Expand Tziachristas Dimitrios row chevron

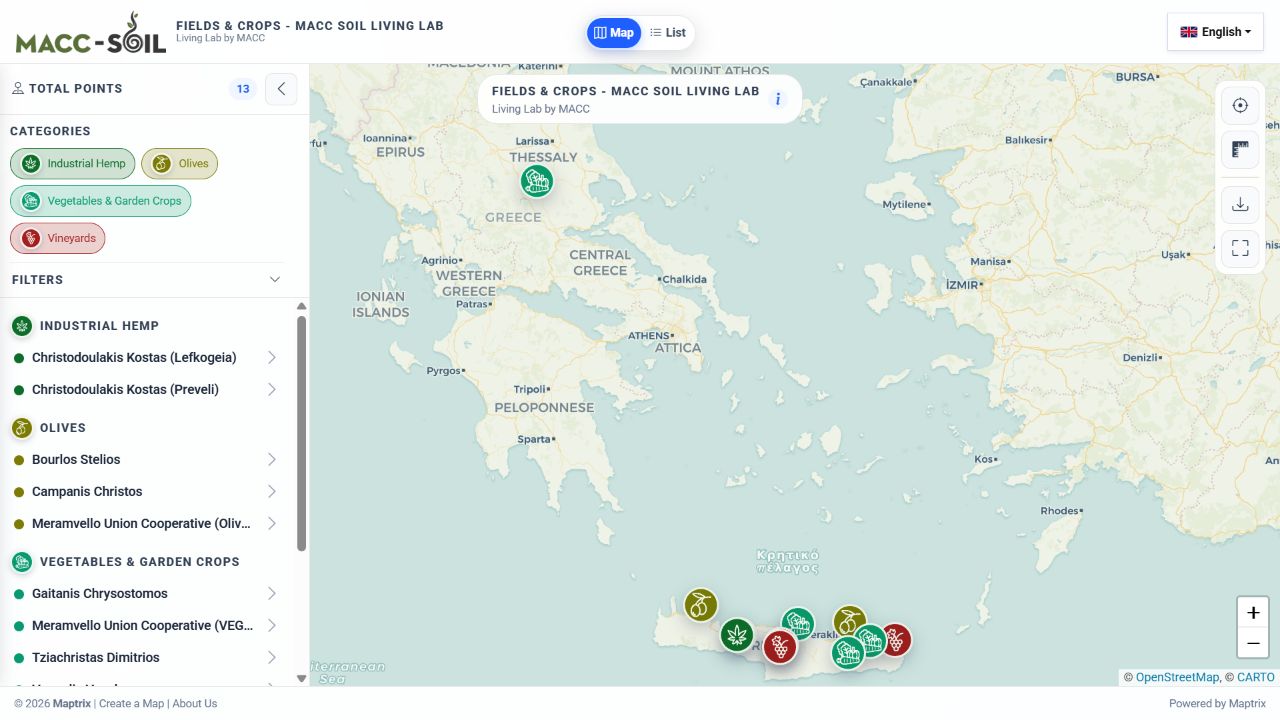pyautogui.click(x=272, y=658)
